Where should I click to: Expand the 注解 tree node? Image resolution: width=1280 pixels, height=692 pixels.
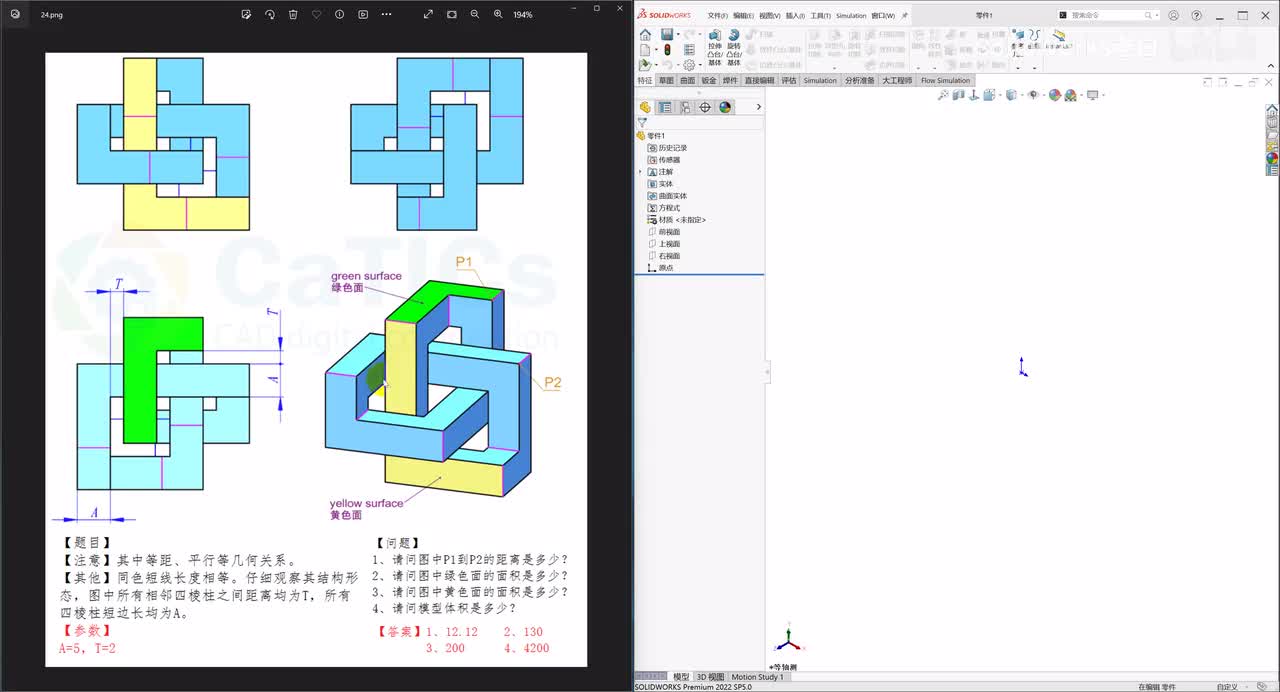[x=640, y=172]
